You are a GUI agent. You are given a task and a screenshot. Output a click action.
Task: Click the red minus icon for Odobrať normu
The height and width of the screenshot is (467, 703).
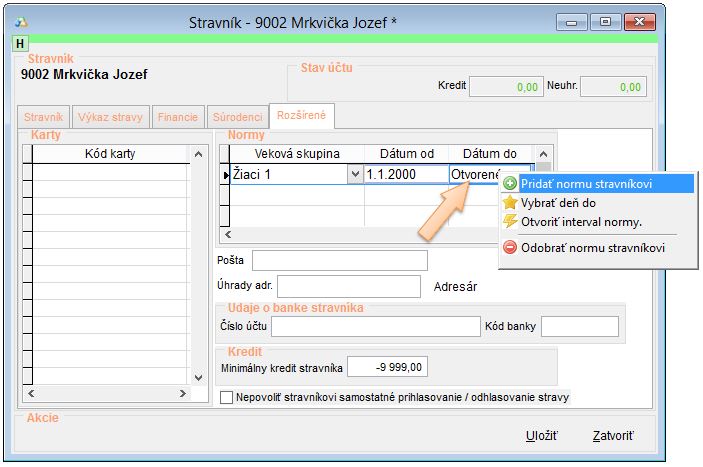pos(510,247)
